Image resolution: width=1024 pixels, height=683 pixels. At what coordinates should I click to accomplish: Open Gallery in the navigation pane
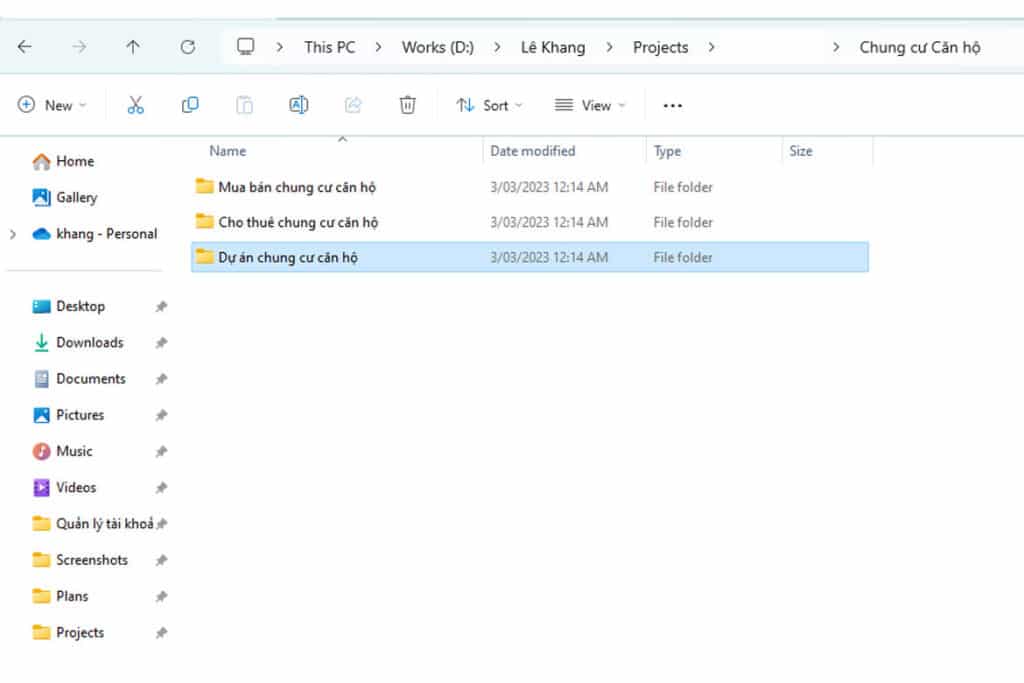tap(65, 197)
